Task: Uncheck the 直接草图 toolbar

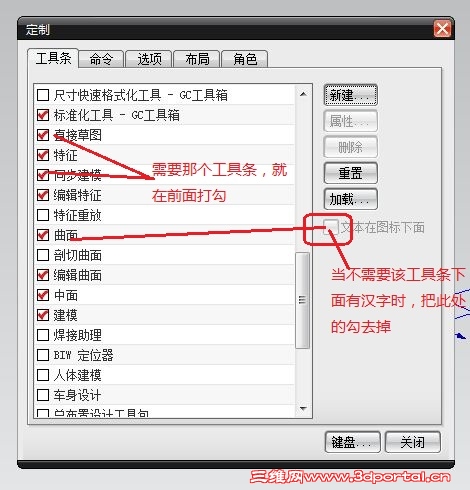Action: tap(43, 135)
